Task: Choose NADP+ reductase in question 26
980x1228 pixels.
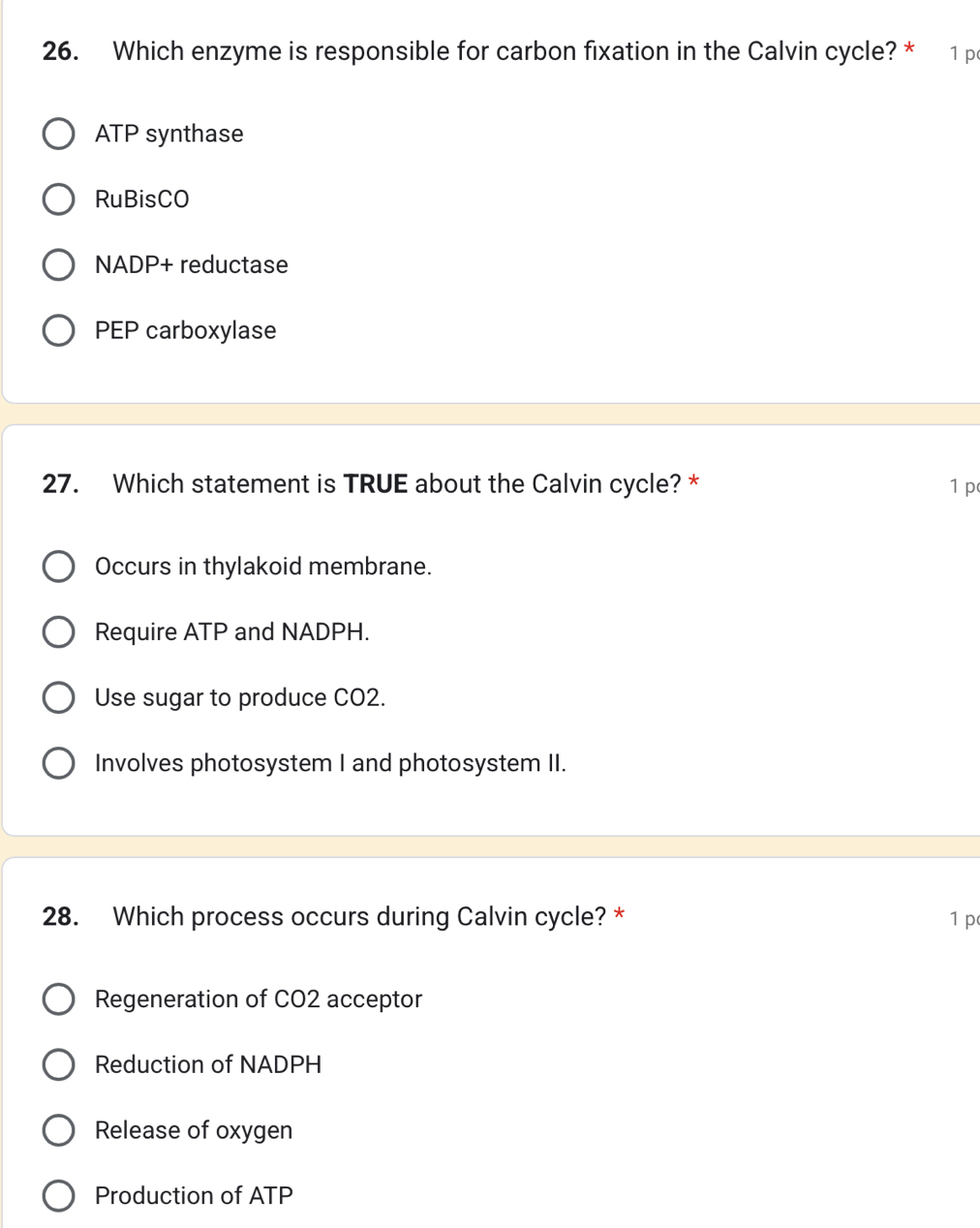Action: point(58,264)
